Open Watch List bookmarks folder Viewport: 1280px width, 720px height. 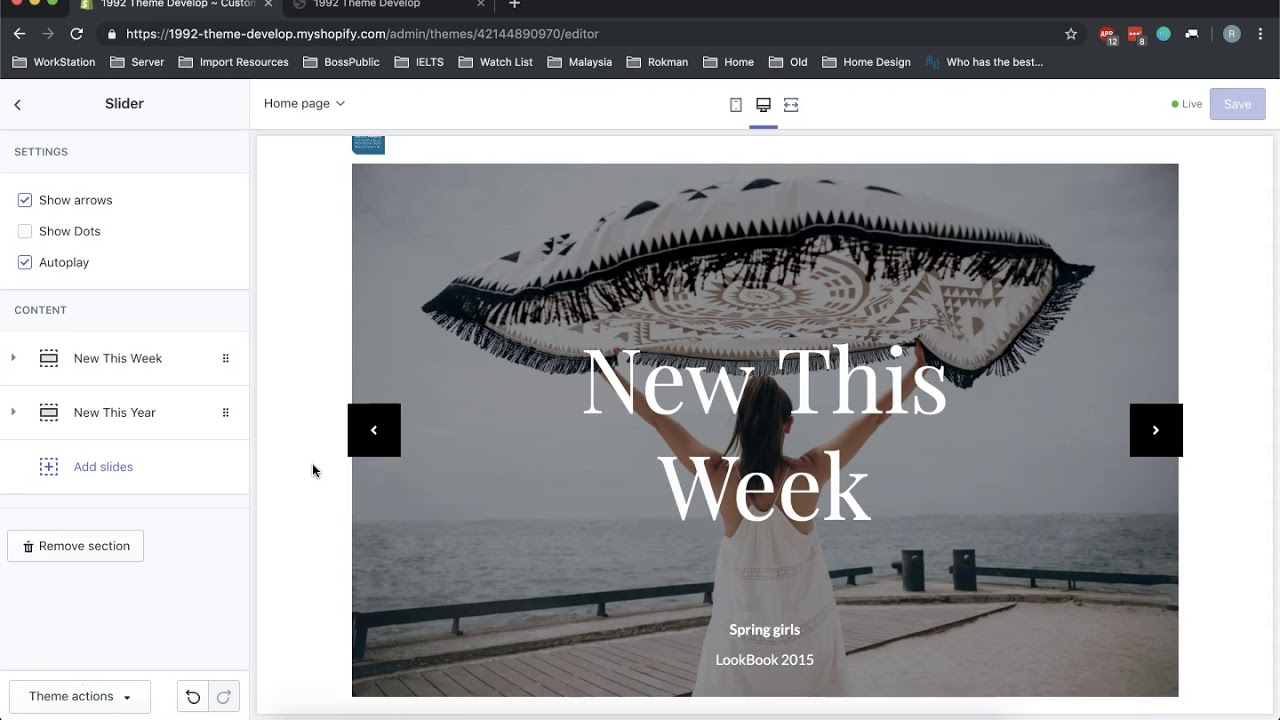[495, 62]
